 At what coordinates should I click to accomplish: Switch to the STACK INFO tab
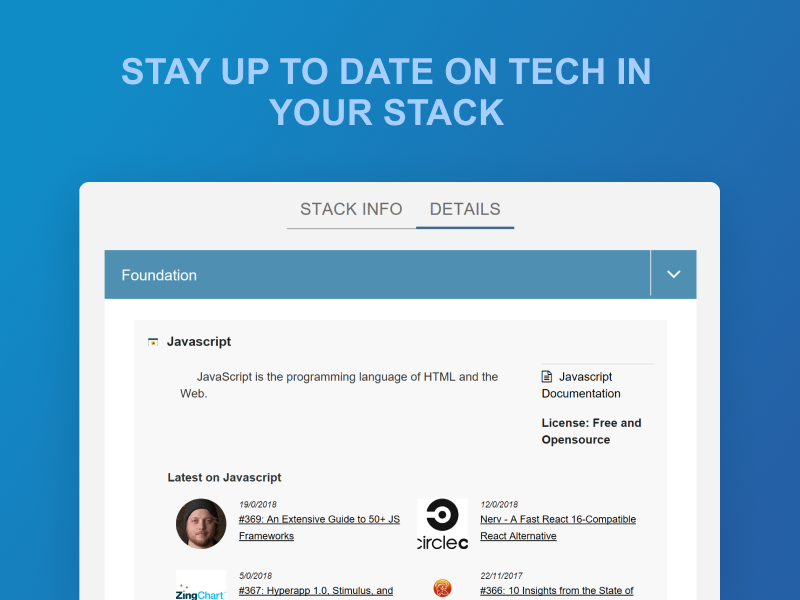[351, 209]
